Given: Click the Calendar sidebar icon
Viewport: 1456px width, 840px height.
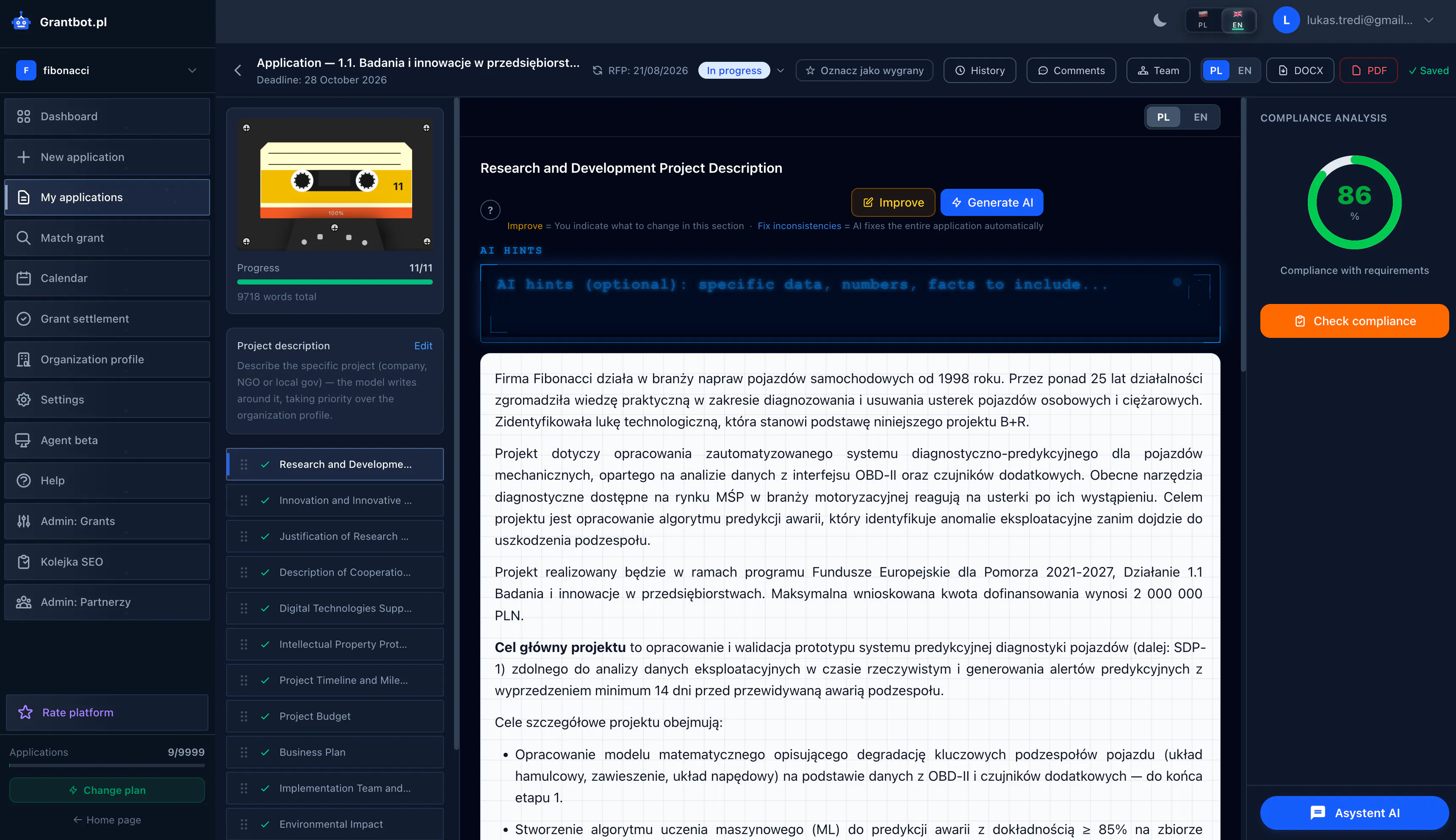Looking at the screenshot, I should pos(24,278).
